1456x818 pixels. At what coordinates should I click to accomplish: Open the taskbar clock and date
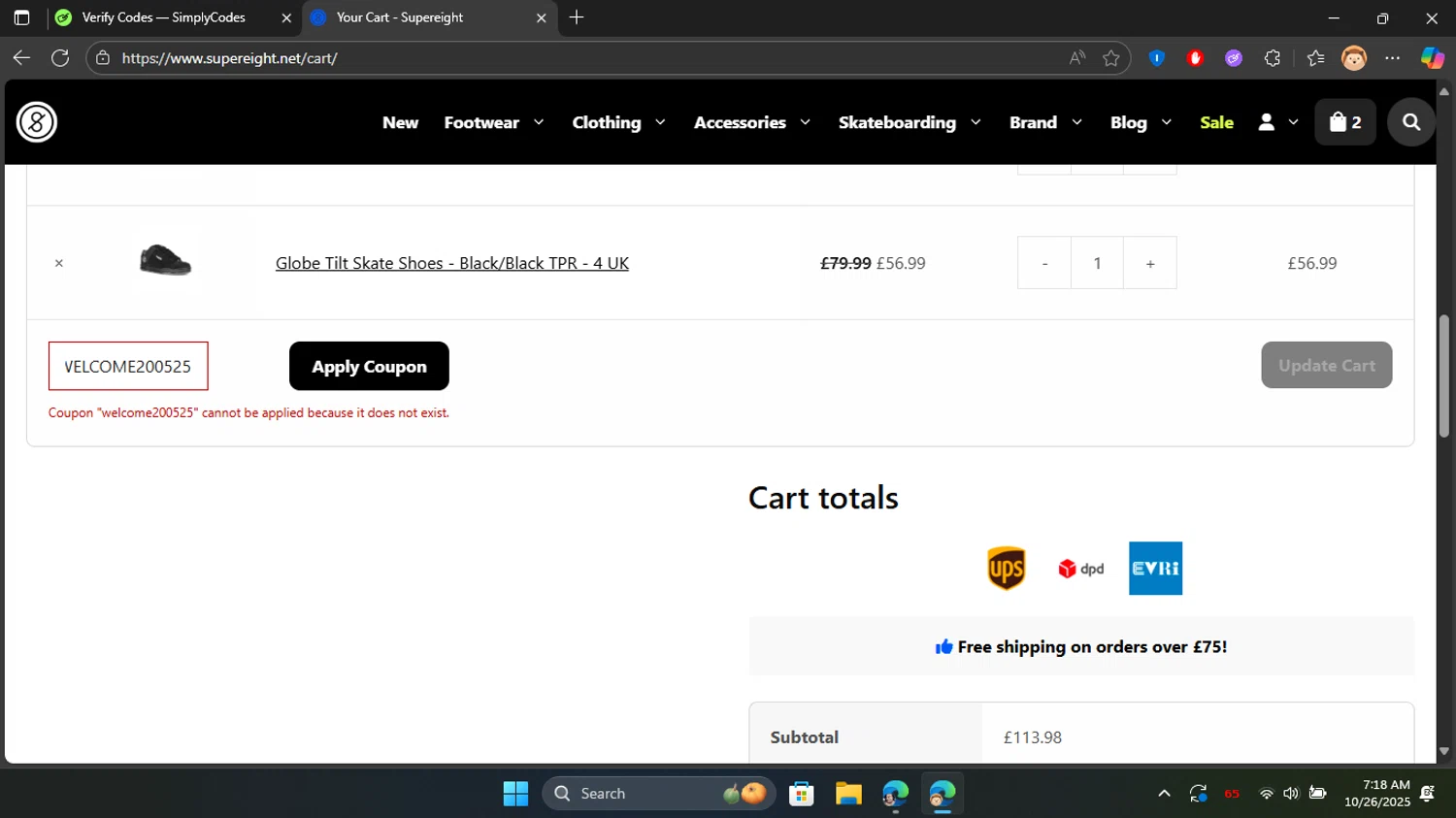coord(1377,794)
